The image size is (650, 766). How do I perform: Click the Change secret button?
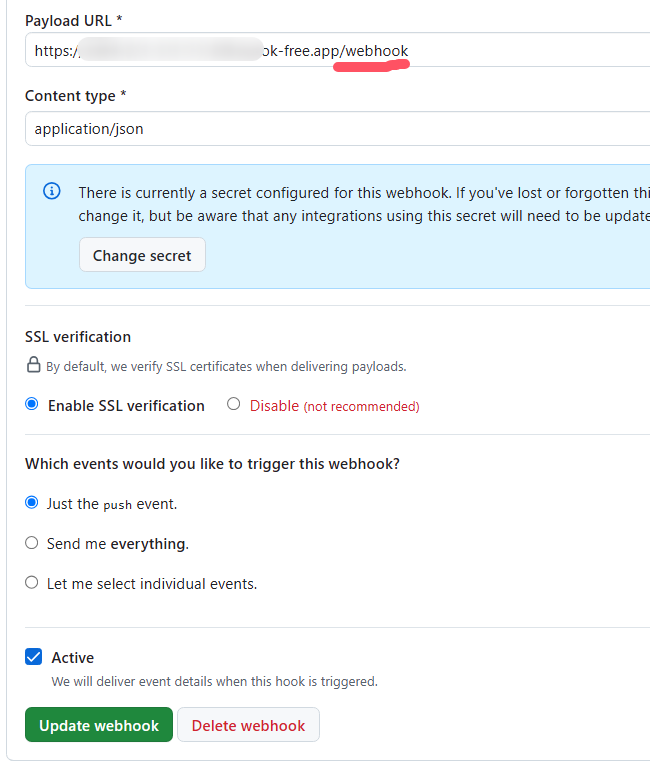coord(142,255)
